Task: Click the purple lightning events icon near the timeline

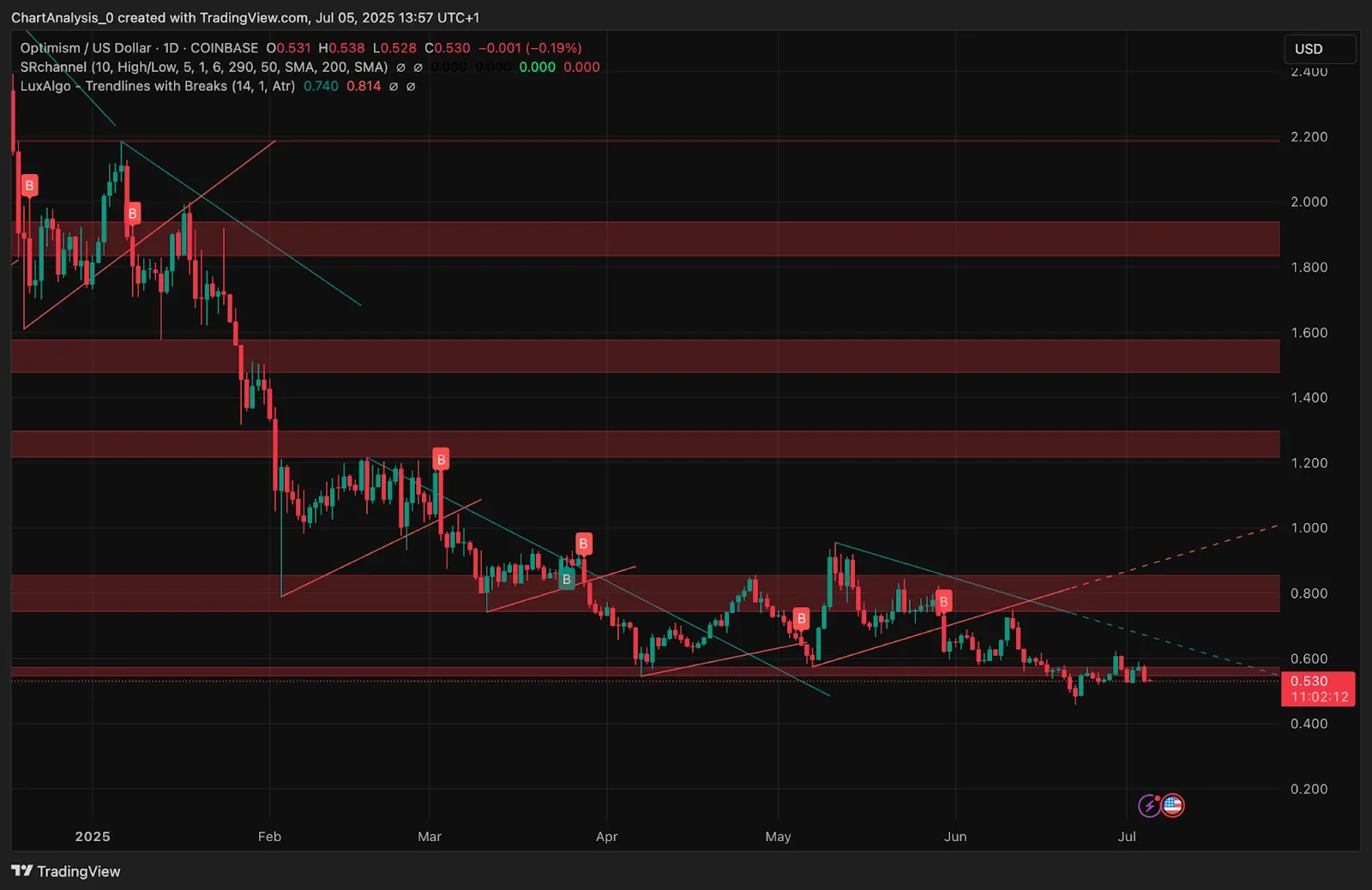Action: 1147,804
